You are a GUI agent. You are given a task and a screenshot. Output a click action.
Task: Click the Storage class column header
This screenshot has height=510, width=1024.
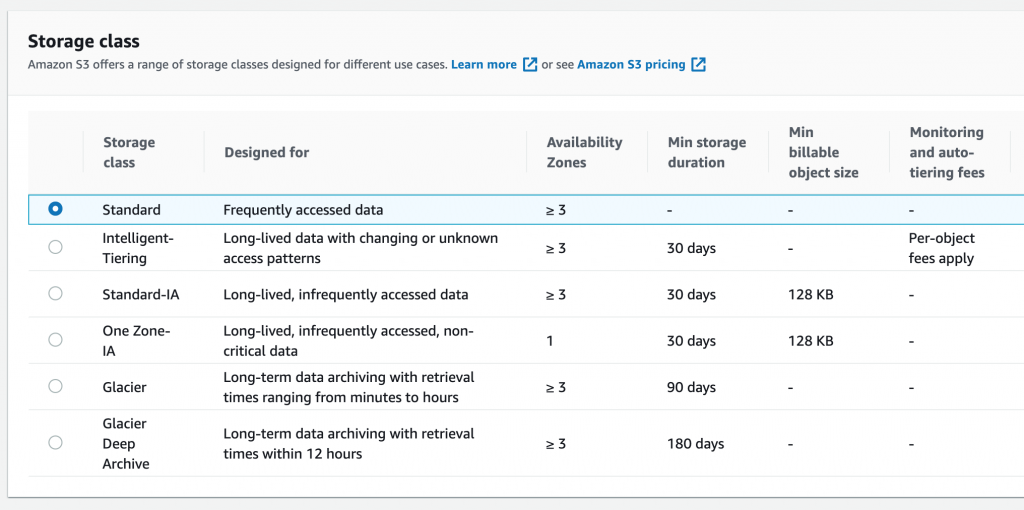pos(129,152)
